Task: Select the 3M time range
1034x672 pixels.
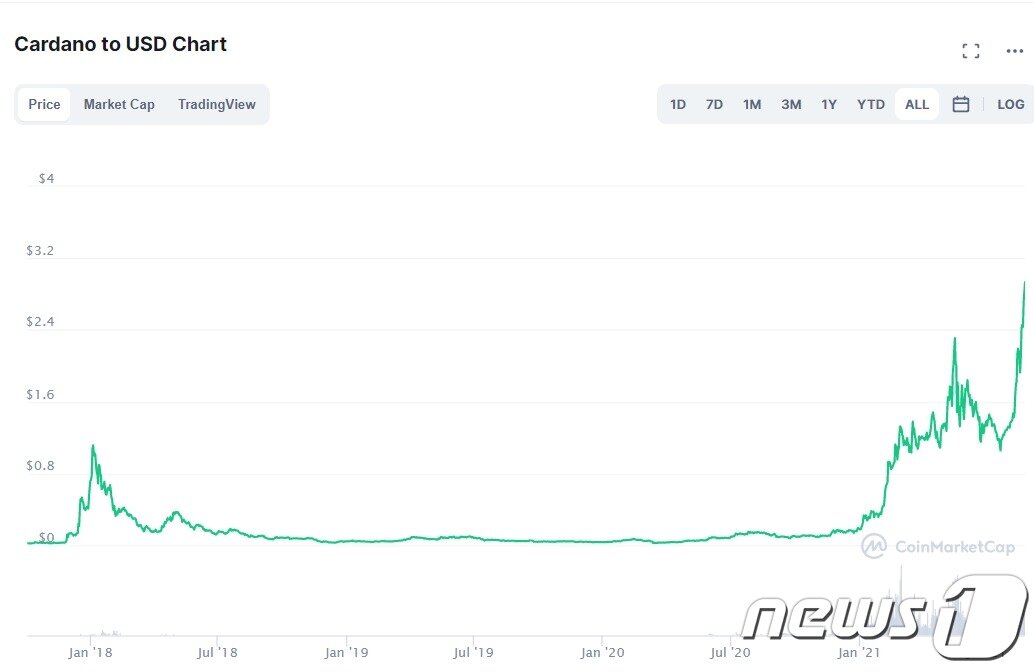Action: coord(791,104)
